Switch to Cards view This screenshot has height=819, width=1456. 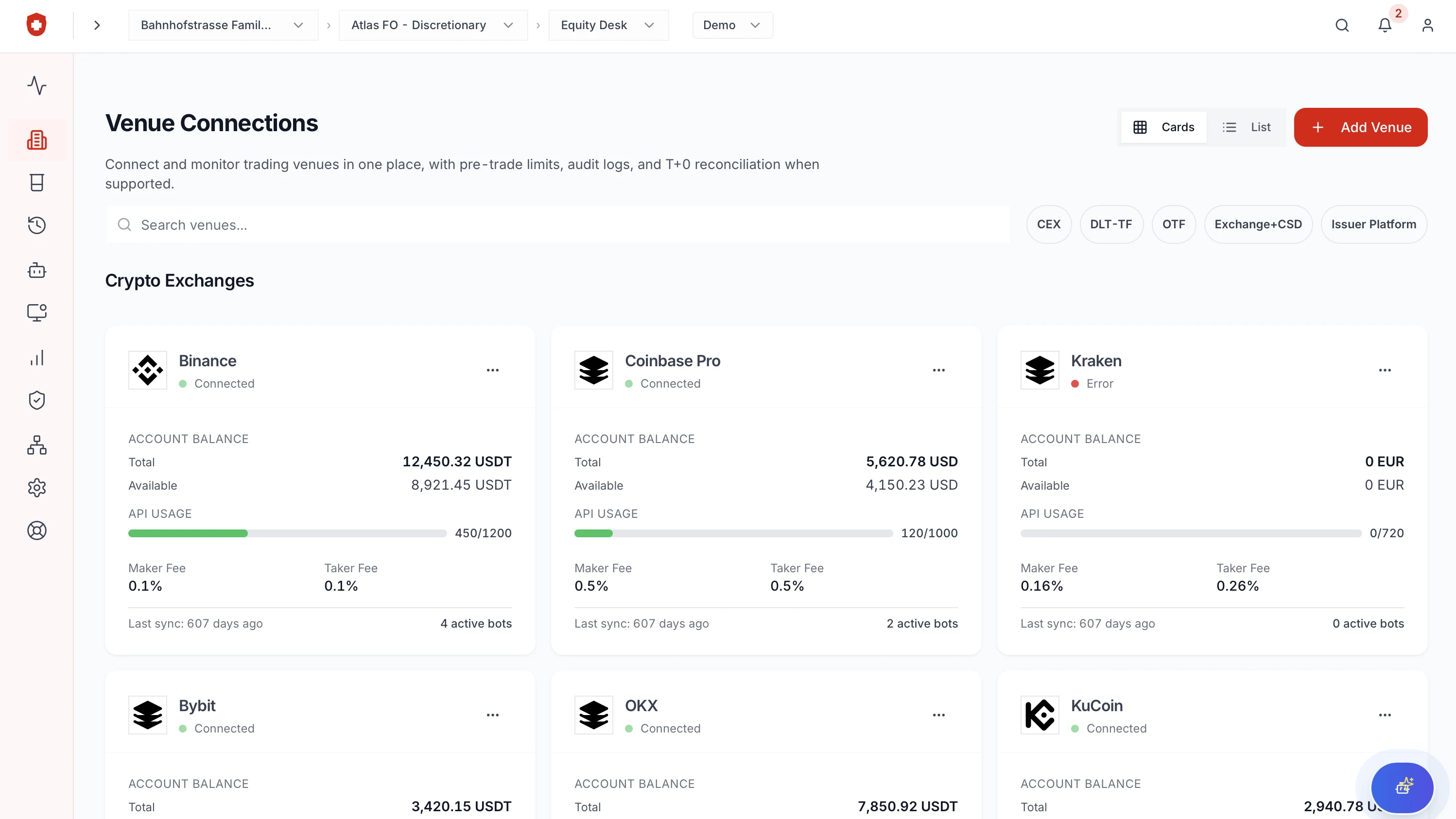1163,127
